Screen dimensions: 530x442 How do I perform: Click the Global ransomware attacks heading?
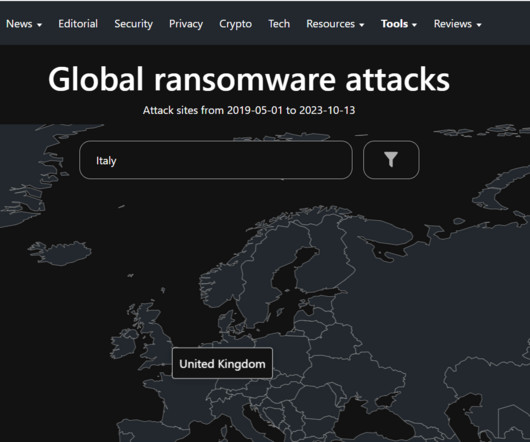tap(249, 79)
